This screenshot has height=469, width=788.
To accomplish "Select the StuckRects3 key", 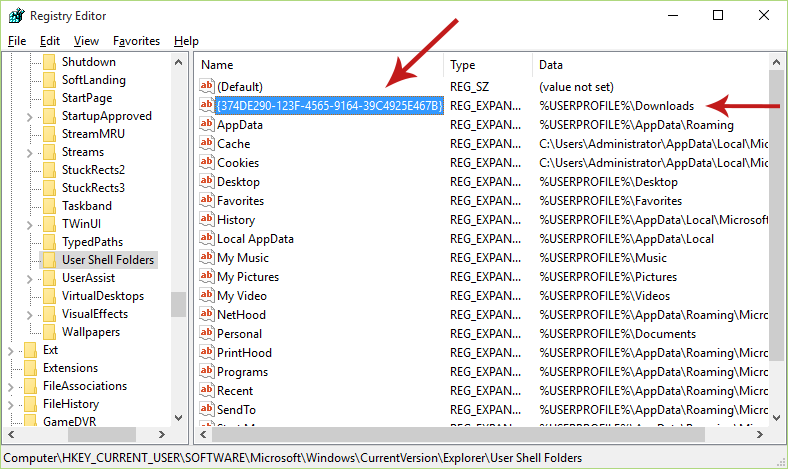I will (93, 188).
